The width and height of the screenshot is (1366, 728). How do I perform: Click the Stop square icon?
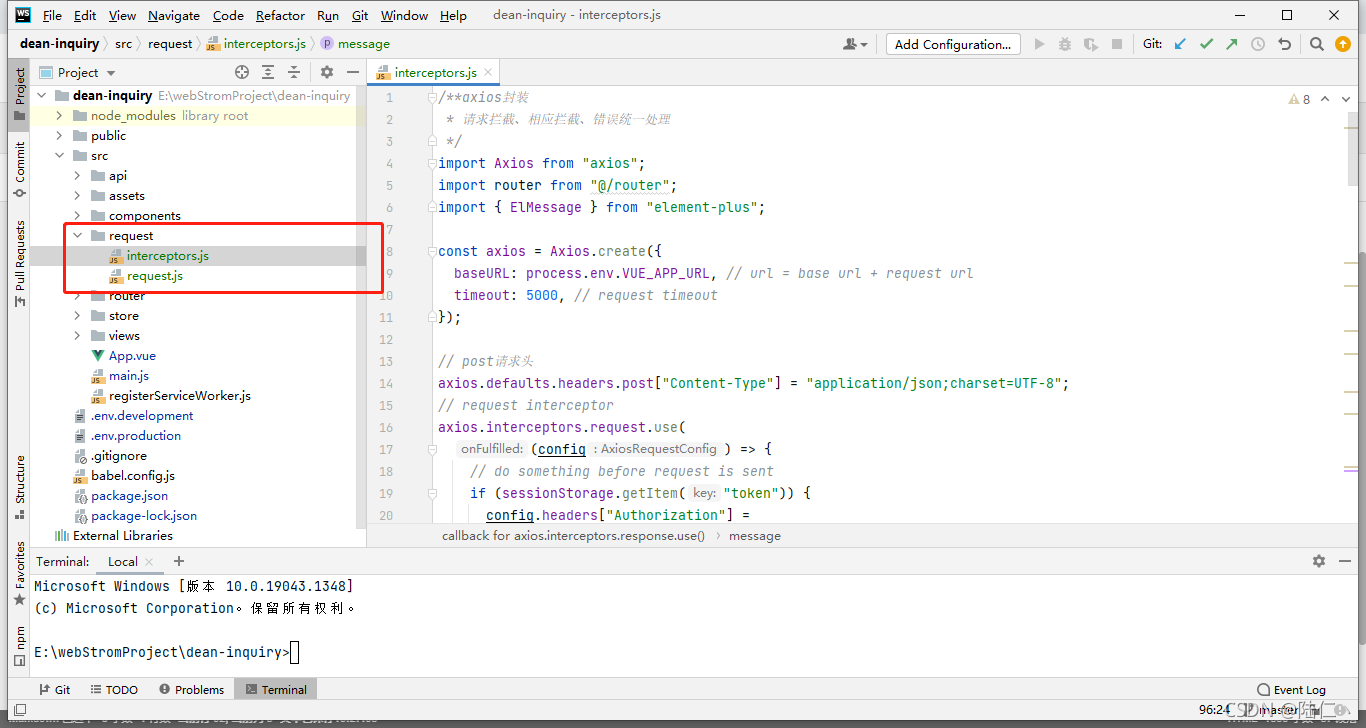[x=1118, y=44]
